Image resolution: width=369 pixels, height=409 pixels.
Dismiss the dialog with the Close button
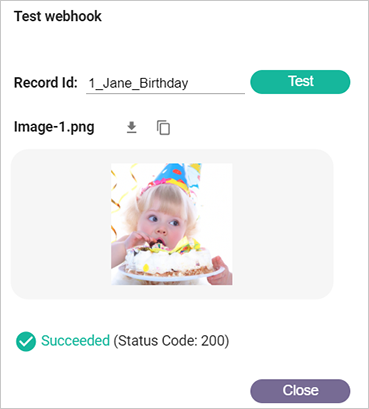pos(300,391)
